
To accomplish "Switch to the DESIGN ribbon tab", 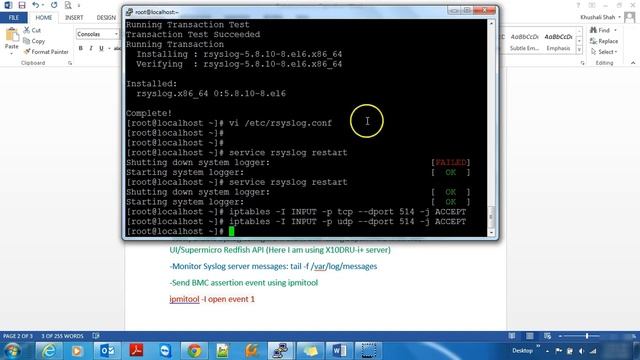I will tap(106, 18).
